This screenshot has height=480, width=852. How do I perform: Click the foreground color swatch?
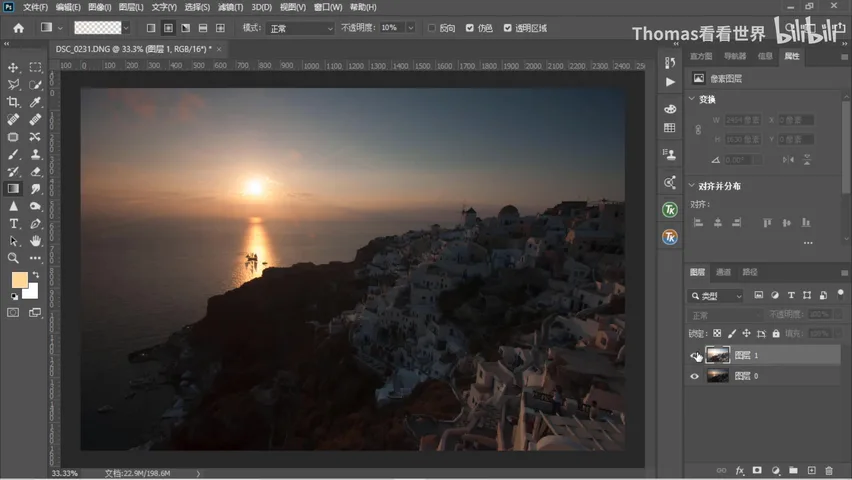(x=18, y=279)
